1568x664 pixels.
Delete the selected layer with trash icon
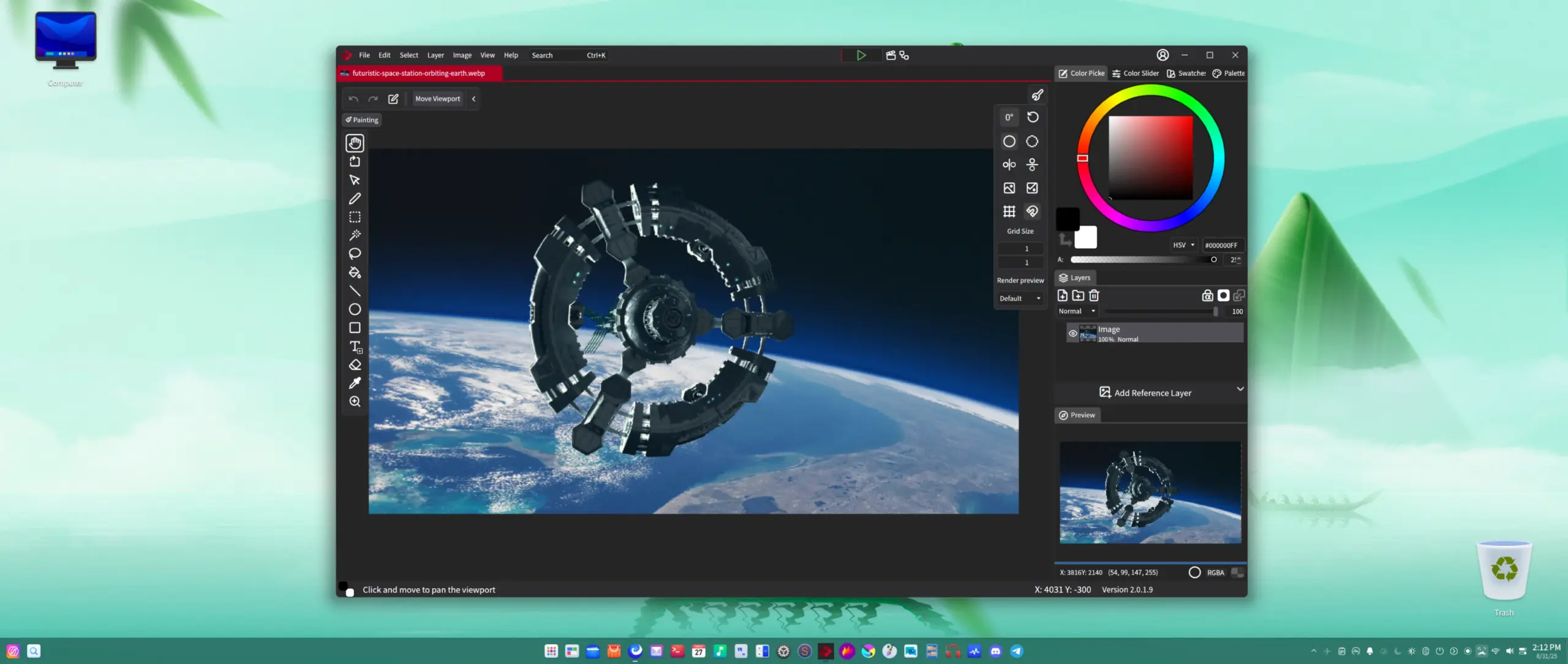coord(1094,296)
